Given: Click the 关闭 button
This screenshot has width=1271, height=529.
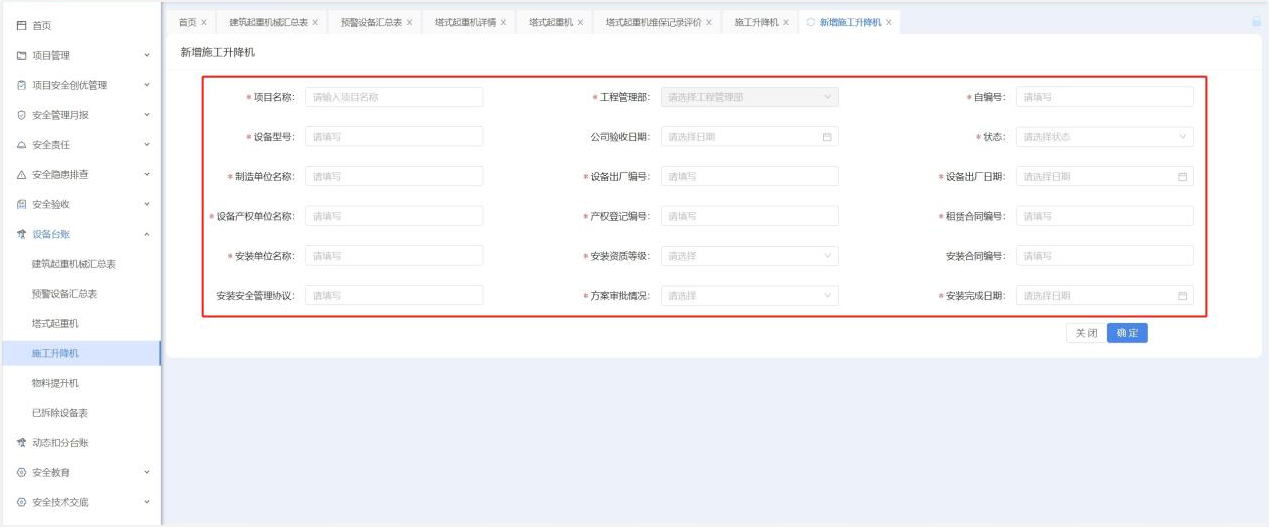Looking at the screenshot, I should pyautogui.click(x=1086, y=333).
